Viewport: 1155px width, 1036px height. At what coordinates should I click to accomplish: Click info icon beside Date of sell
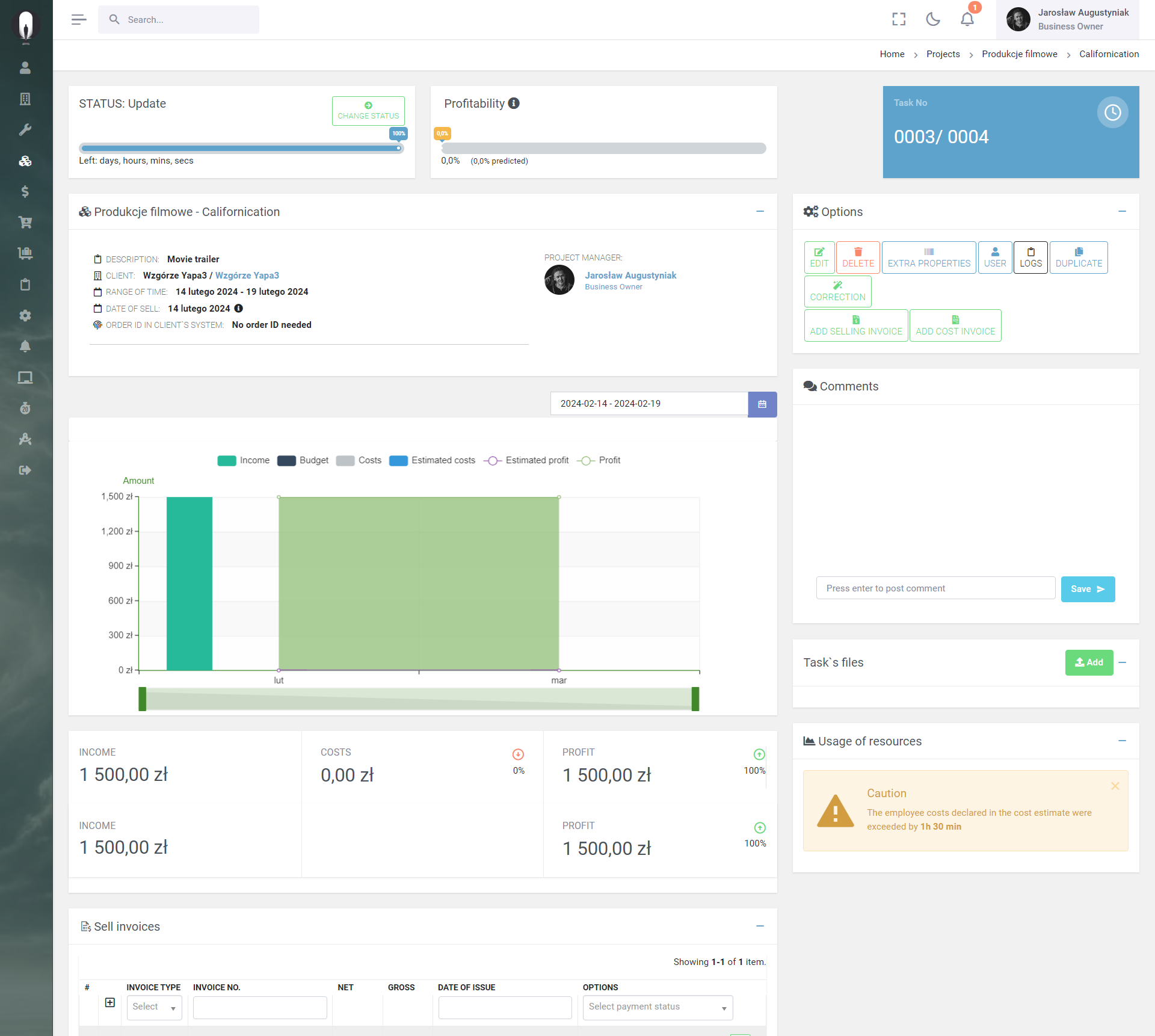[239, 309]
